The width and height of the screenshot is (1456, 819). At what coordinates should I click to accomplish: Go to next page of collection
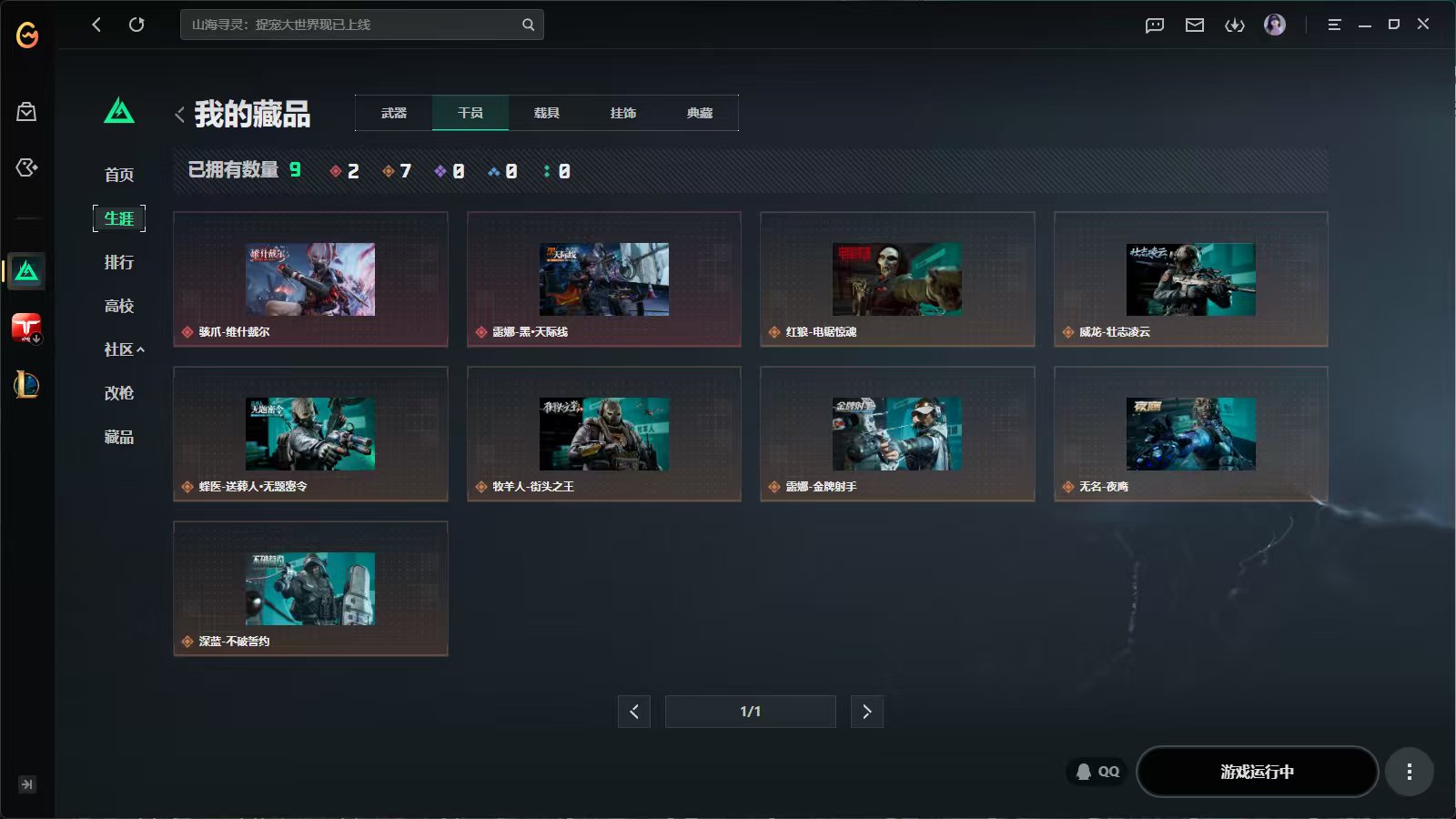pyautogui.click(x=866, y=712)
